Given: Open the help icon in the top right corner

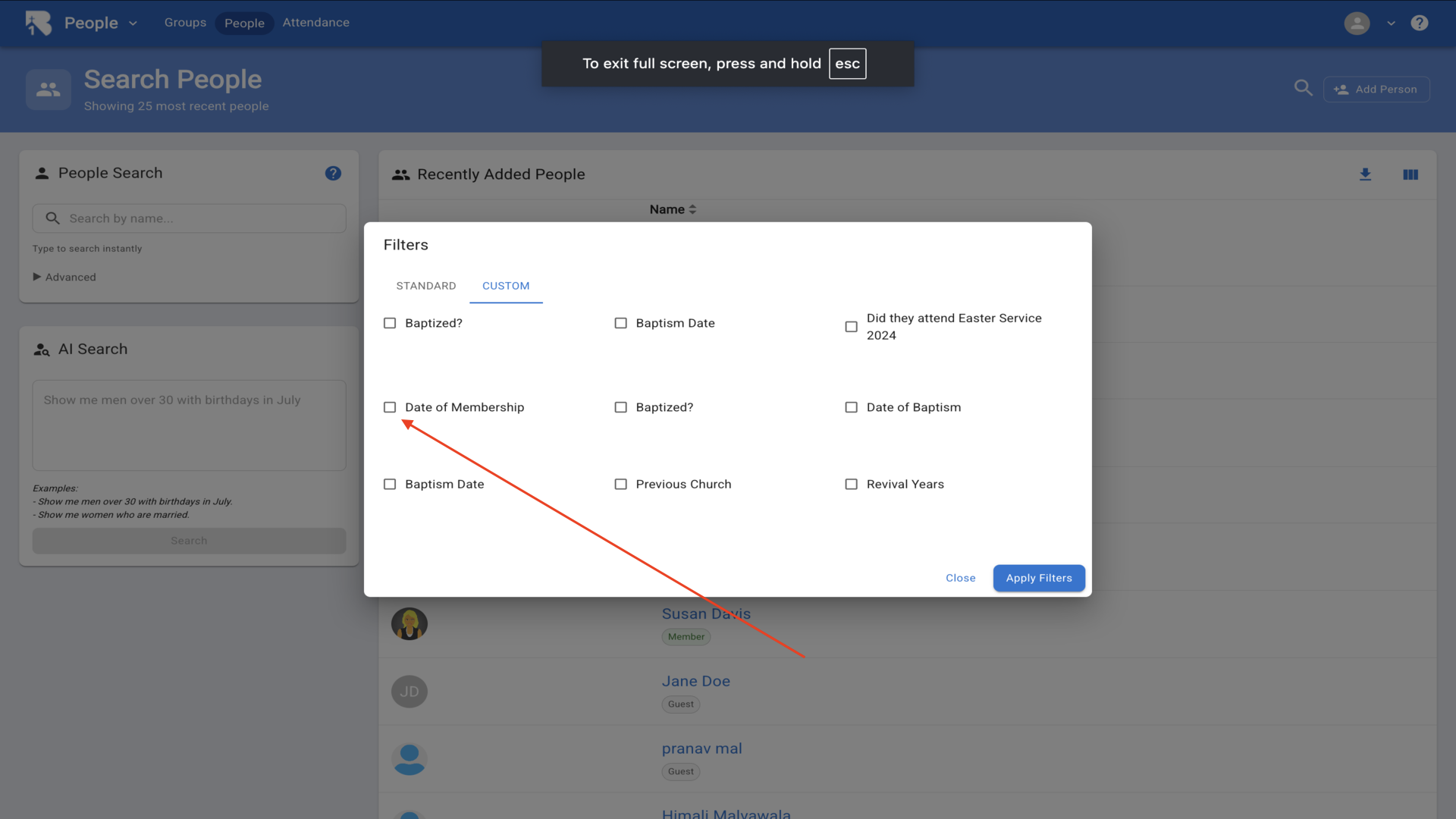Looking at the screenshot, I should click(x=1420, y=23).
